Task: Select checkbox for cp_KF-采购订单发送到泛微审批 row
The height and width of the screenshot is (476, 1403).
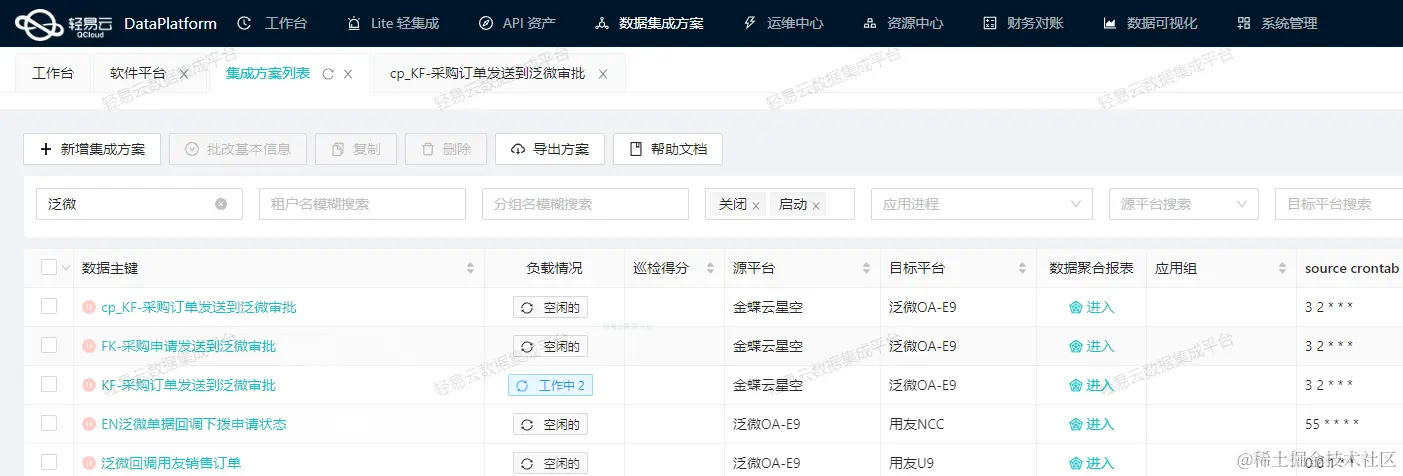Action: (49, 306)
